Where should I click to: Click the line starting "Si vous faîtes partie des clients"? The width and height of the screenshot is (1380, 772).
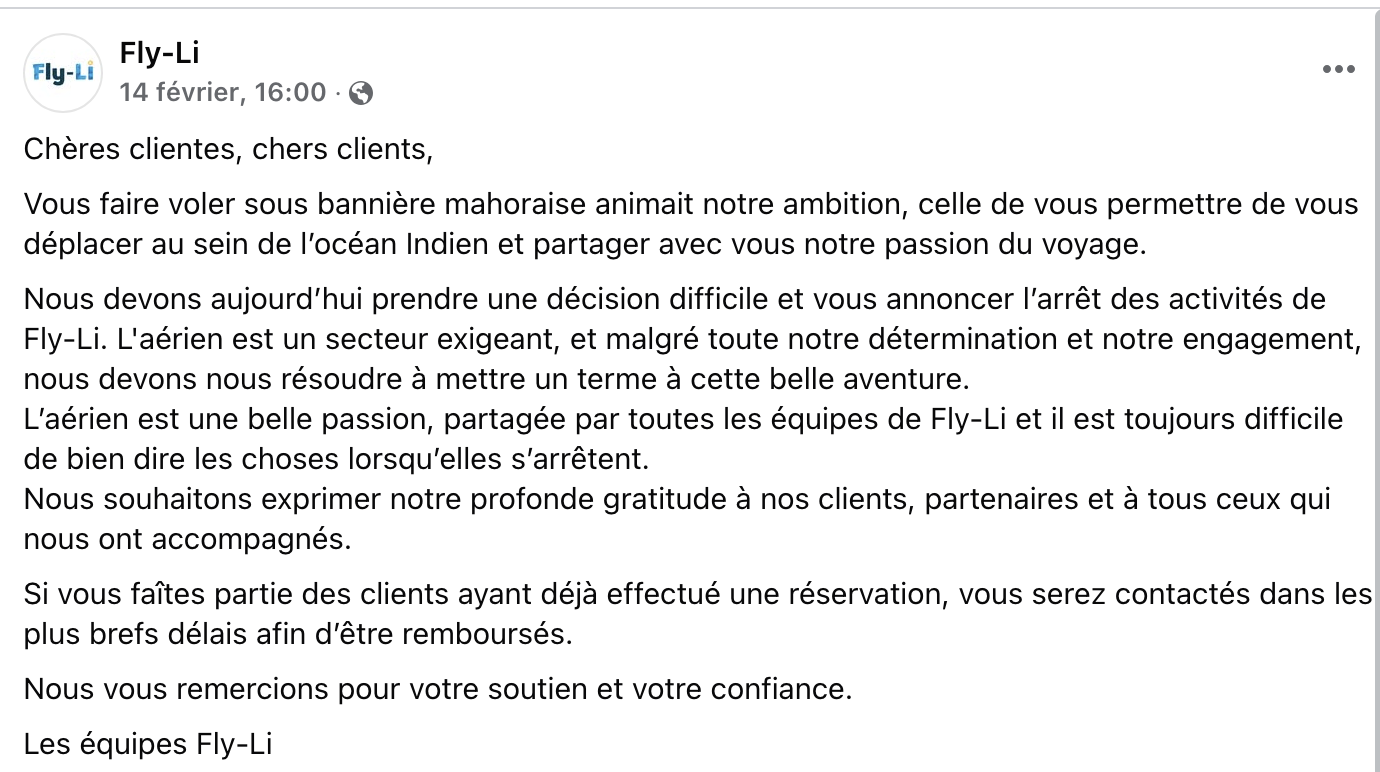click(x=697, y=594)
